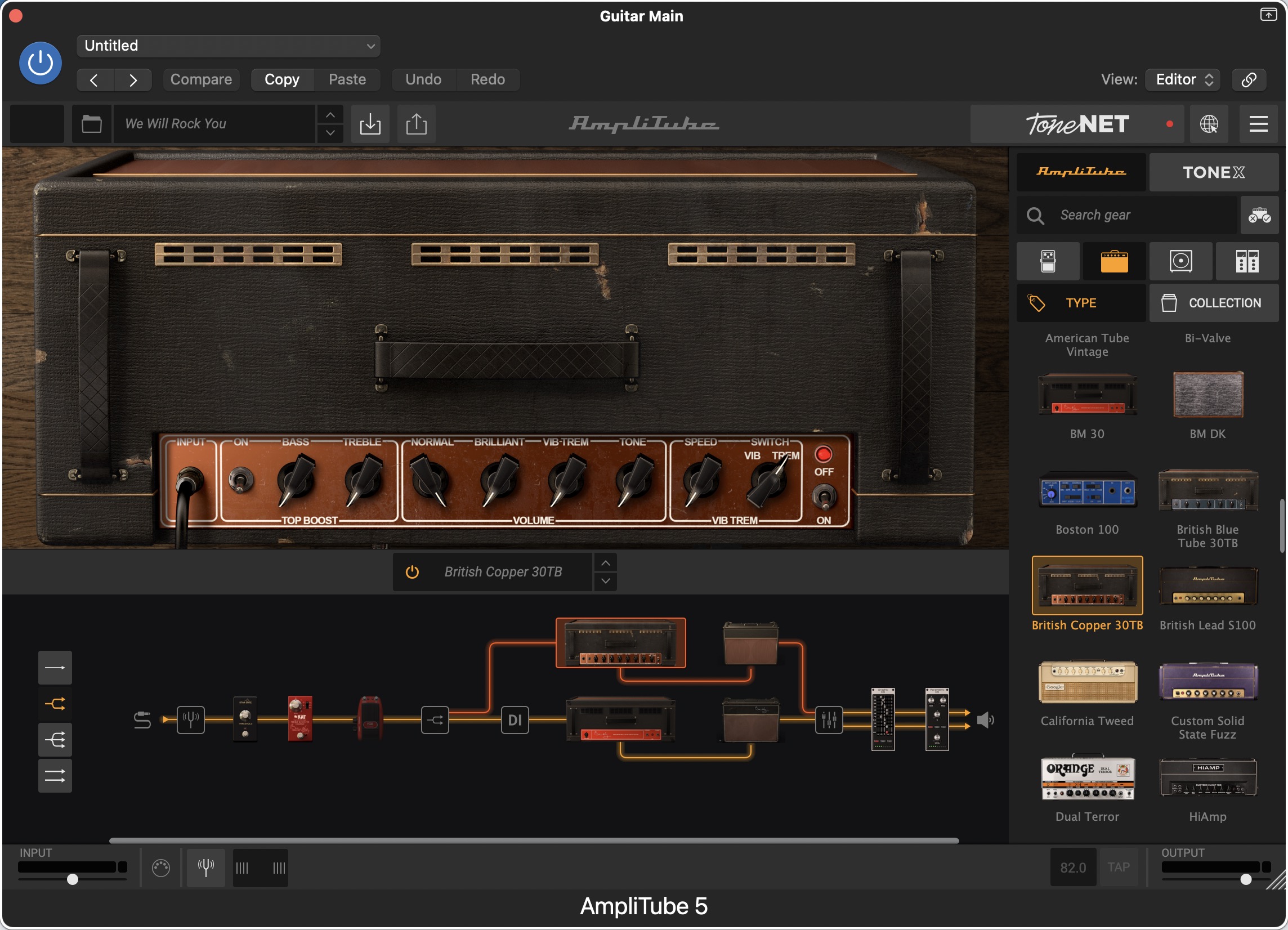Select next amp model with down chevron
The image size is (1288, 930).
(605, 582)
